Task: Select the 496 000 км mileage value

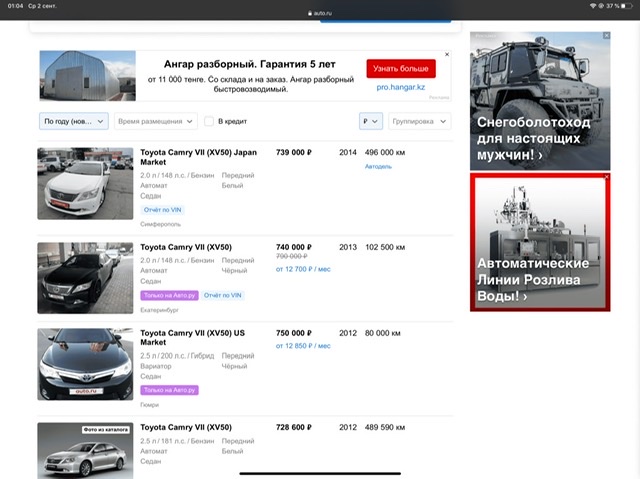Action: 385,152
